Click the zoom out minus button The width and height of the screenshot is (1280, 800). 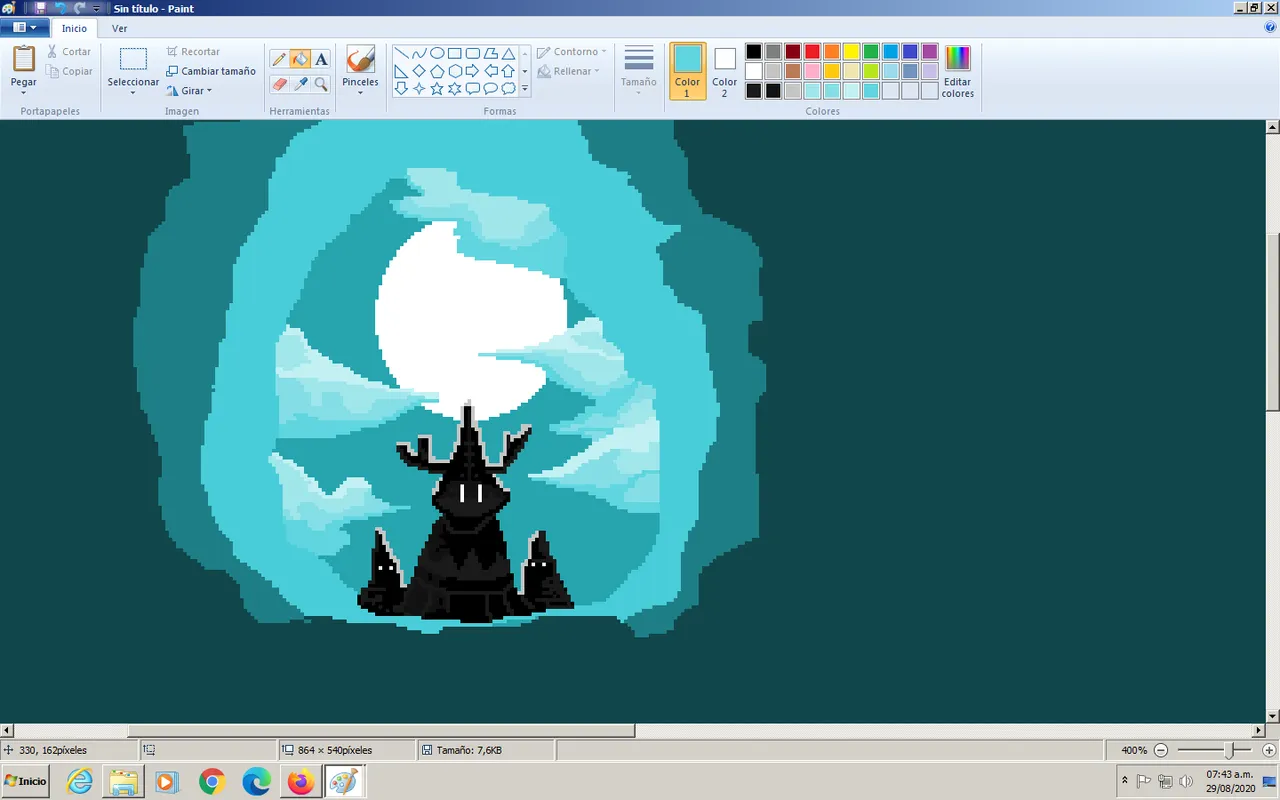[x=1161, y=750]
